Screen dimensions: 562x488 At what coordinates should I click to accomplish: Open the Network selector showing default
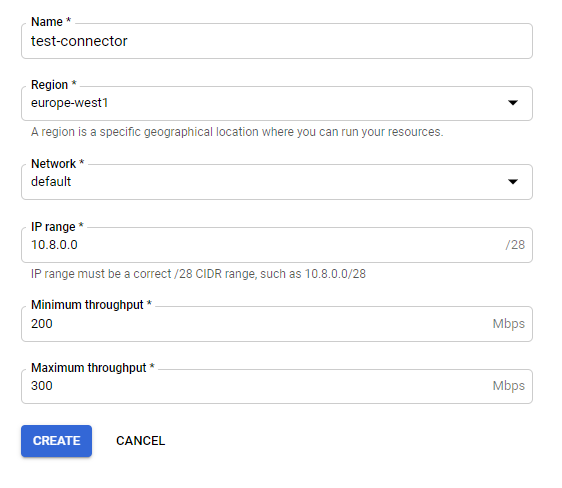click(277, 182)
